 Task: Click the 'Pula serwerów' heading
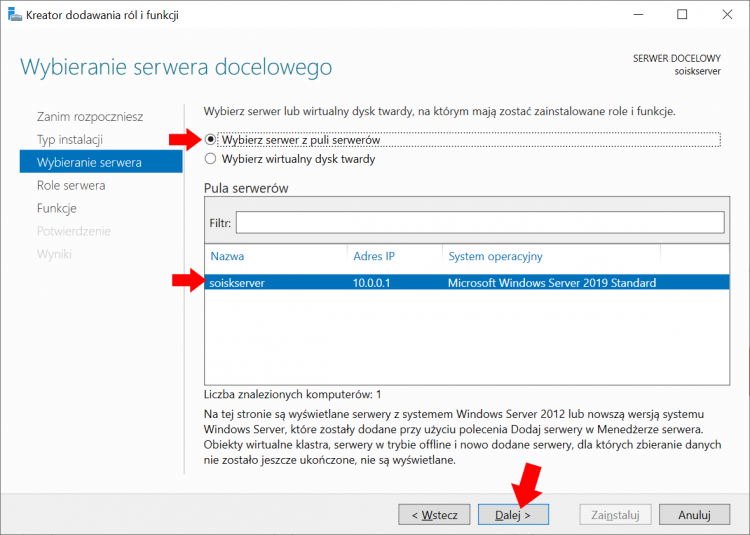pos(246,188)
